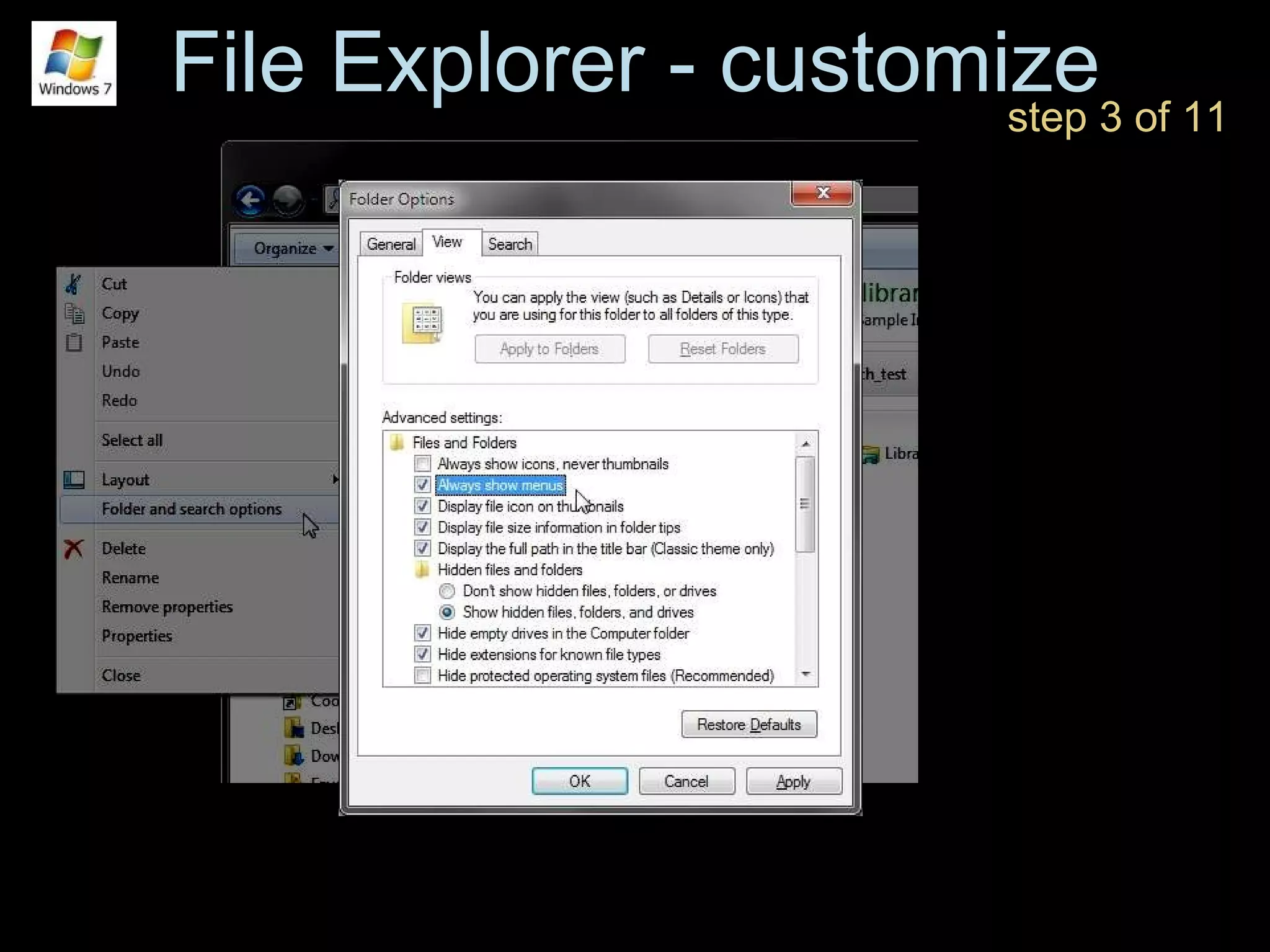Click the Apply to Folders button

point(550,349)
